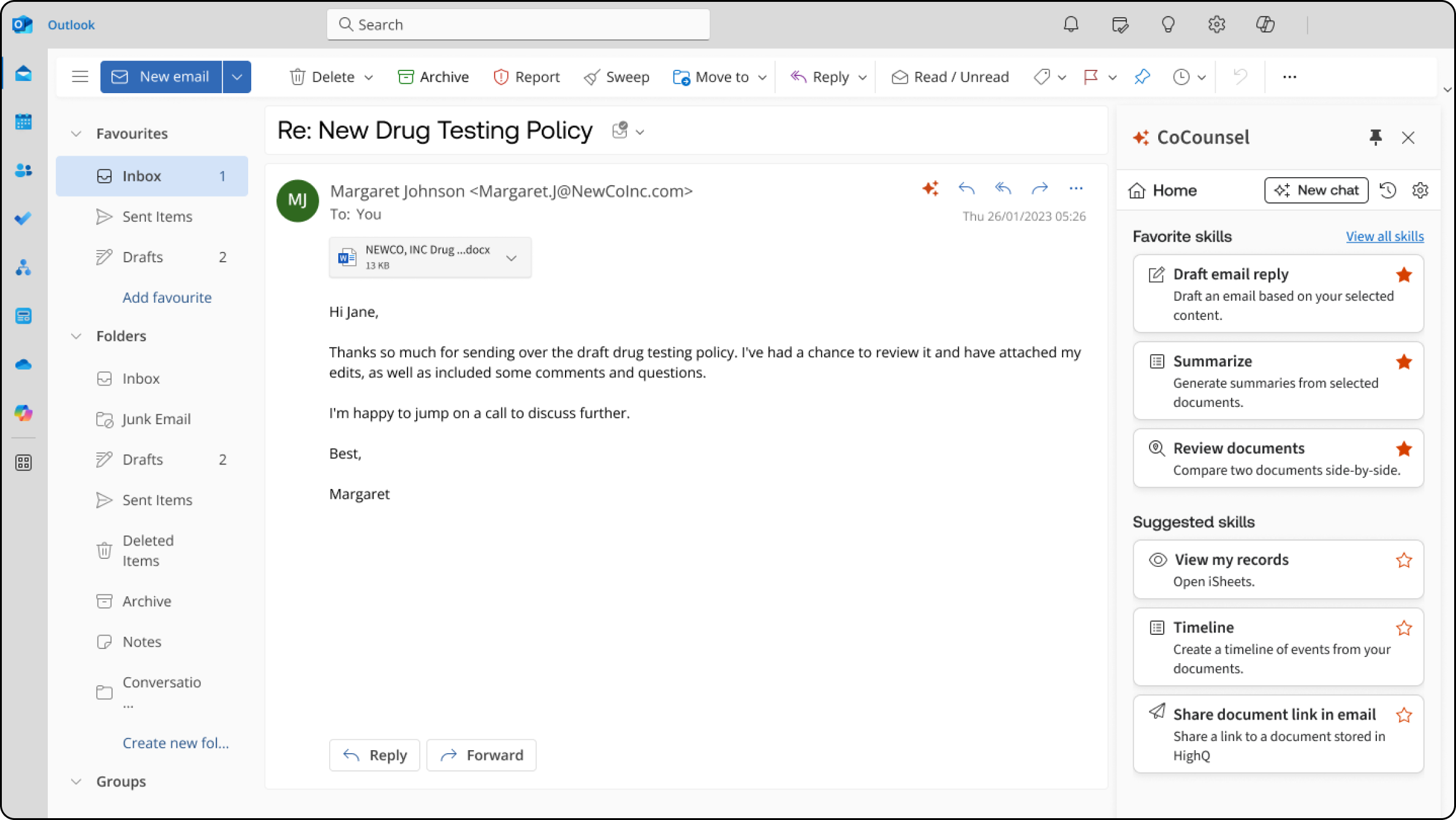Click the Forward button below message
The height and width of the screenshot is (820, 1456).
[x=482, y=755]
